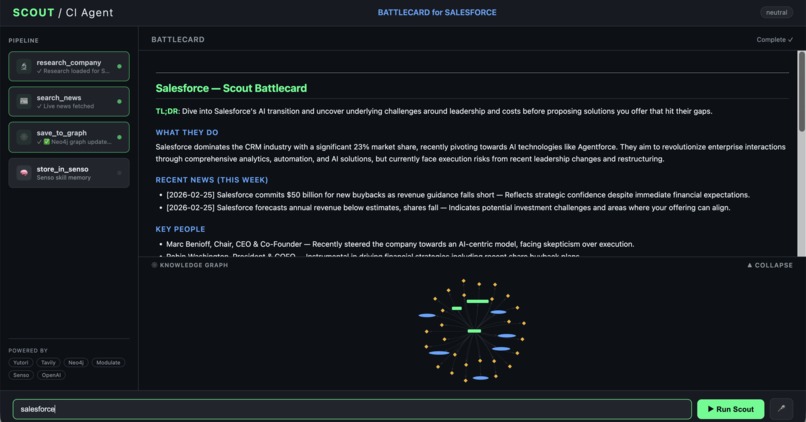Click the OpenAI tag
Viewport: 806px width, 422px height.
click(51, 375)
